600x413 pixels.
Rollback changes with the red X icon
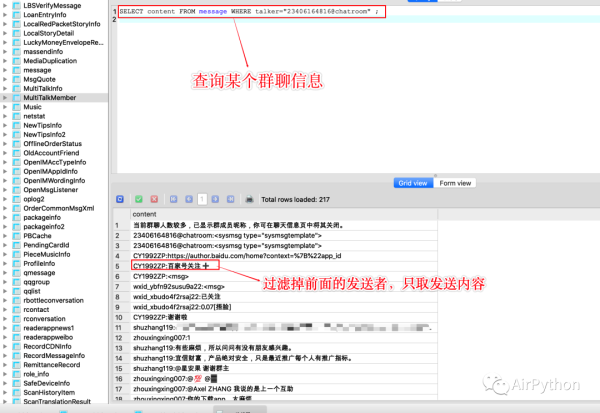coord(154,199)
